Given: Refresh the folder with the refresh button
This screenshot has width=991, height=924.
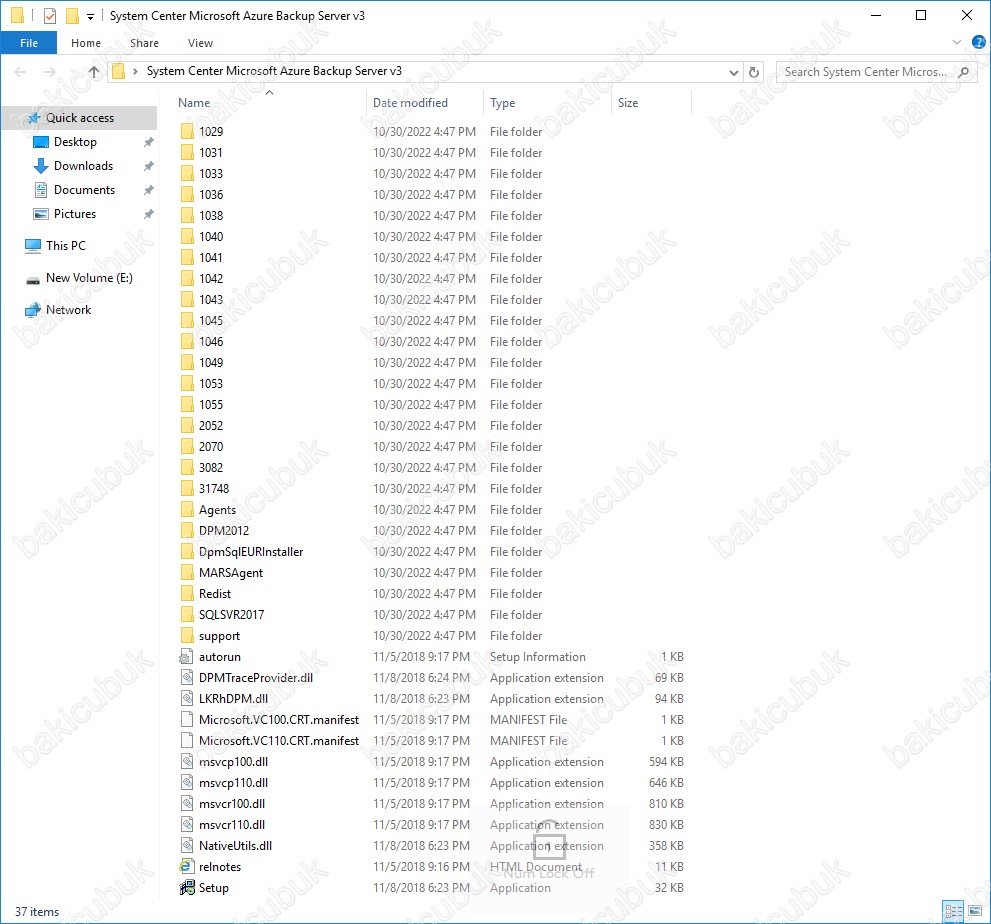Looking at the screenshot, I should (x=753, y=72).
